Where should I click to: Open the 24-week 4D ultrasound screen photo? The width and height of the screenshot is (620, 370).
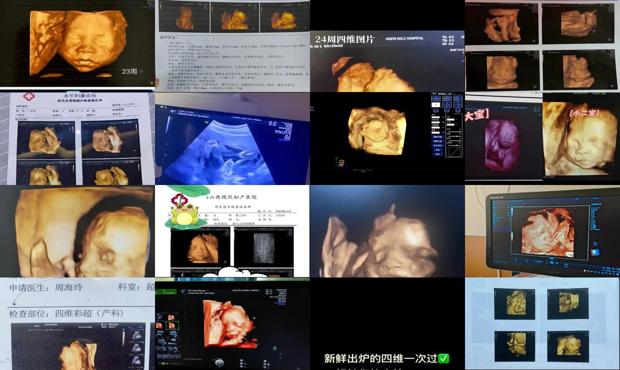click(x=387, y=61)
